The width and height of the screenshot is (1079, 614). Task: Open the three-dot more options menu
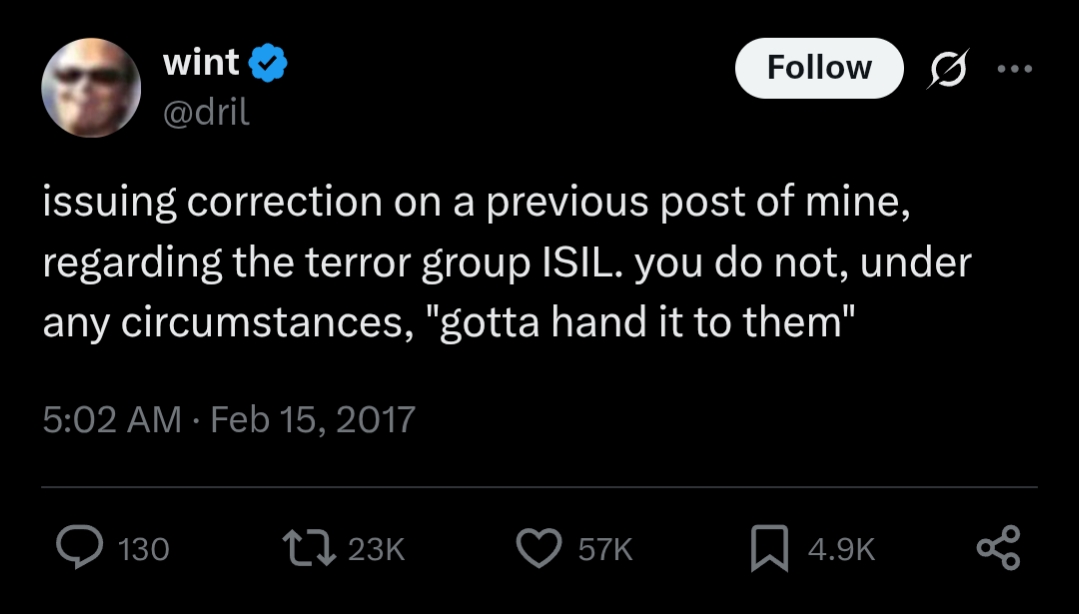coord(1013,69)
